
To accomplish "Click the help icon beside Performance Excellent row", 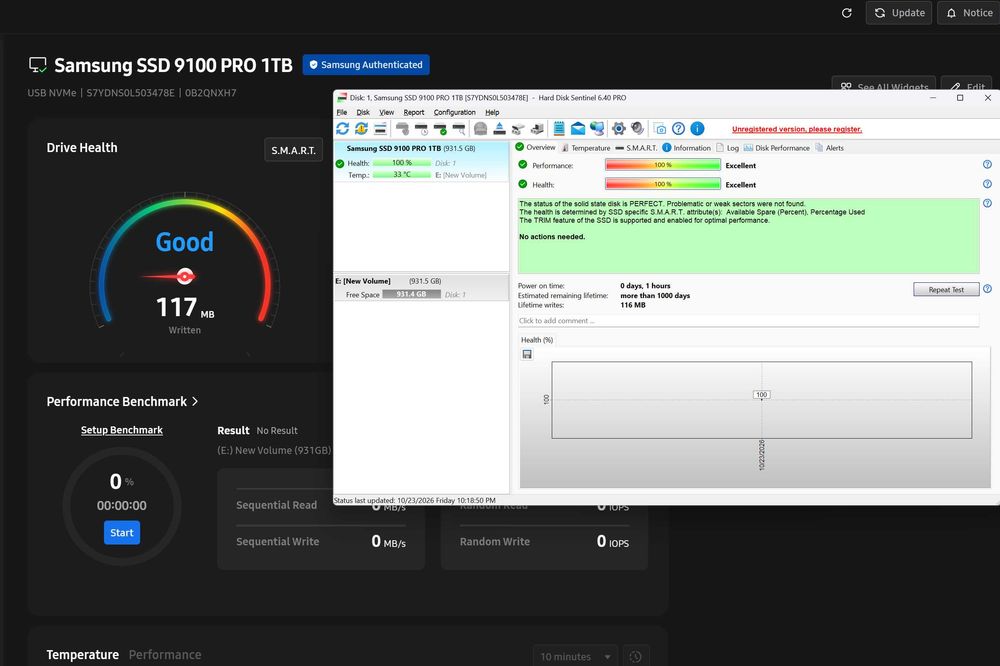I will (x=987, y=165).
